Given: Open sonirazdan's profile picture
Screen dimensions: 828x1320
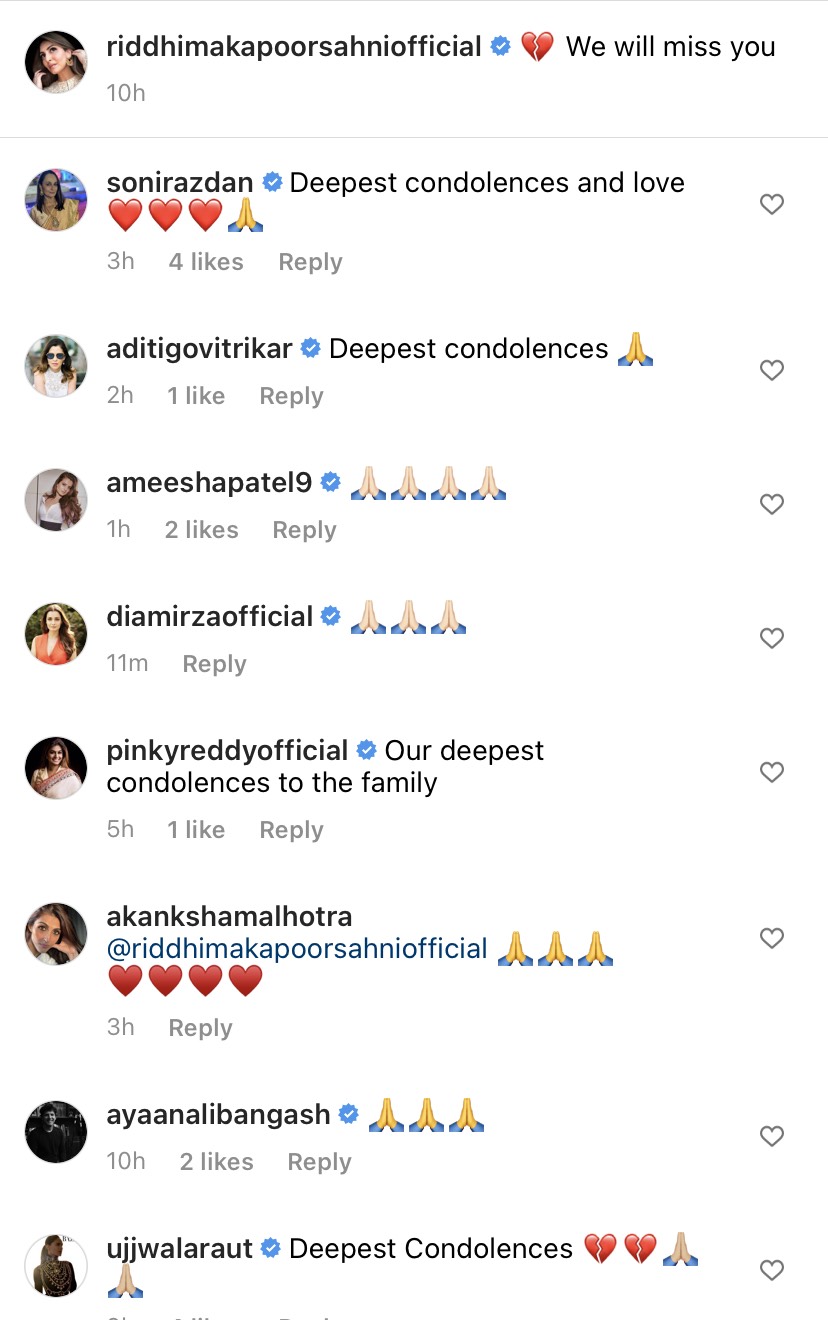Looking at the screenshot, I should pos(56,200).
